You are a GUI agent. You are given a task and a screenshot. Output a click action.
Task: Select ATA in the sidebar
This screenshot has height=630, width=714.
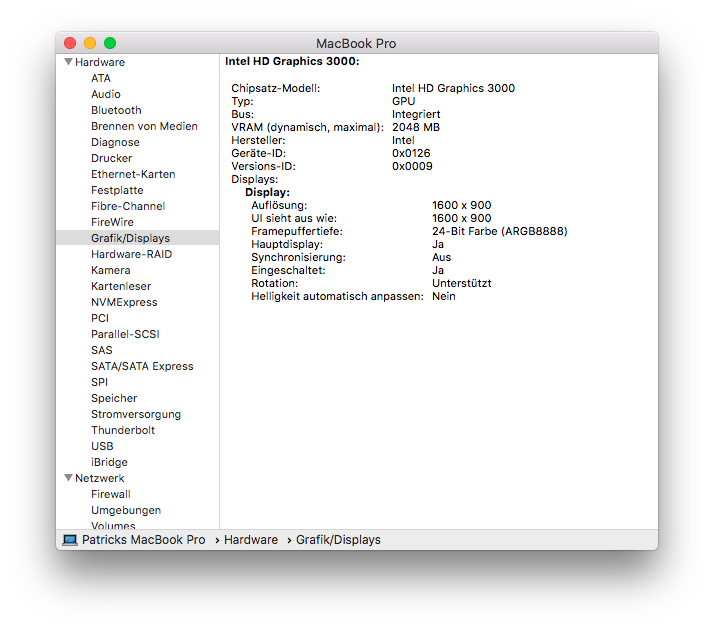(101, 78)
